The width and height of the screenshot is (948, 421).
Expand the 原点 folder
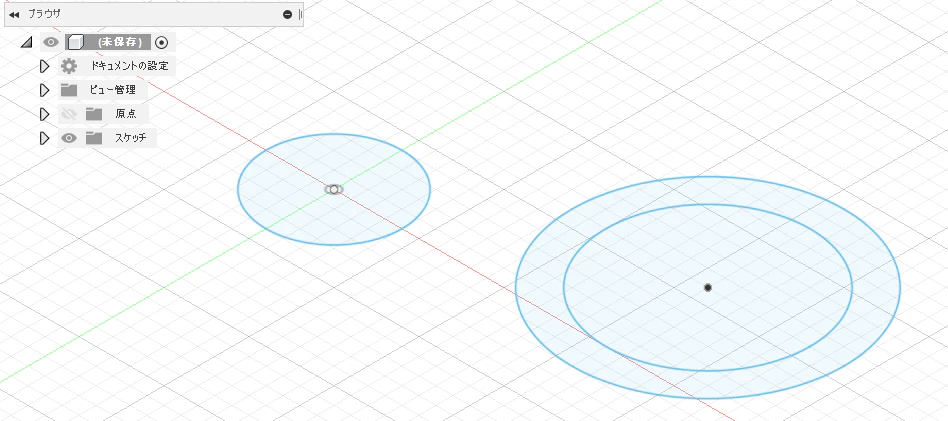tap(44, 114)
